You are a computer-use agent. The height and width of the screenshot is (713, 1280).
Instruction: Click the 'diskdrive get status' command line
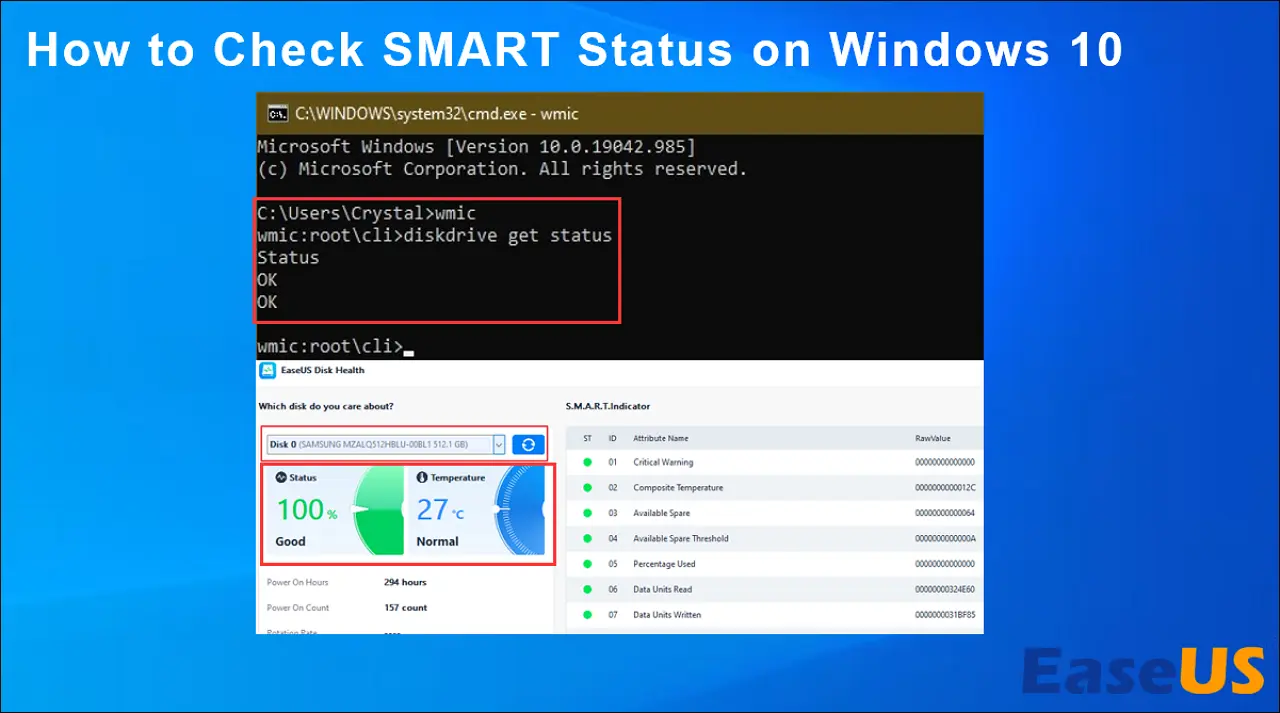point(434,236)
